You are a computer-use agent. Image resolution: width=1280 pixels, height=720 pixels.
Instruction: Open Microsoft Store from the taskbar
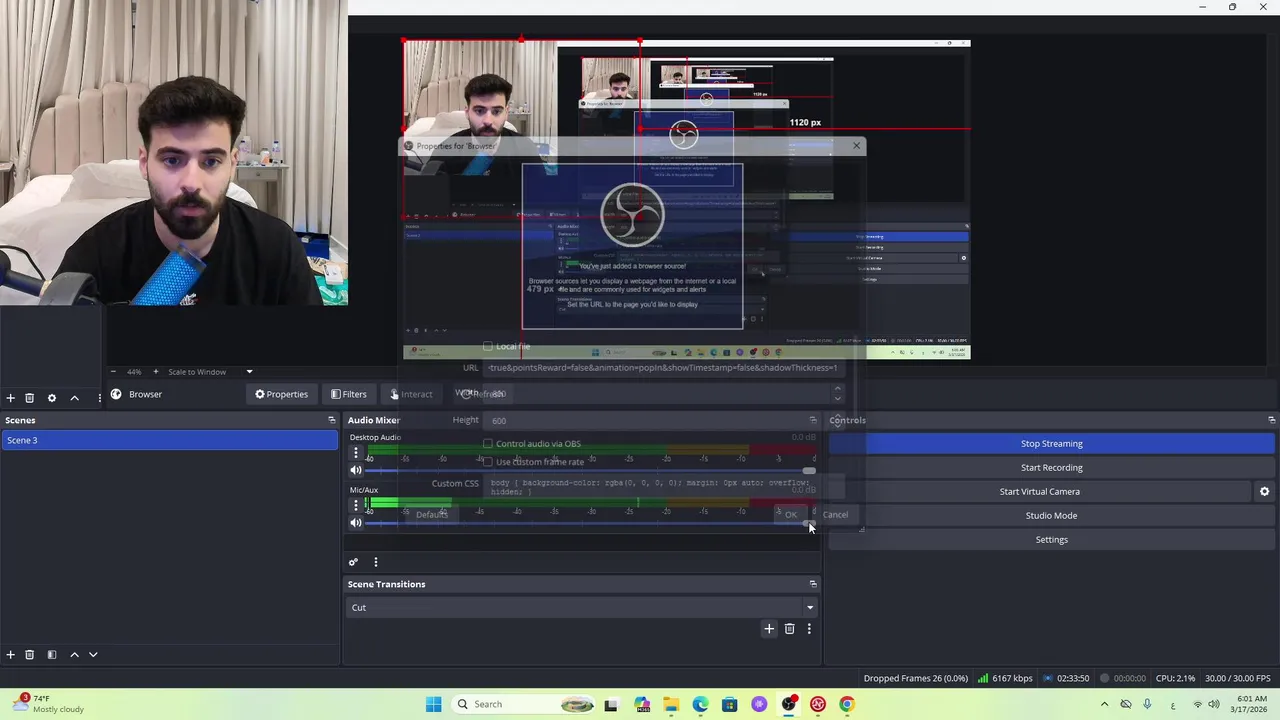730,704
